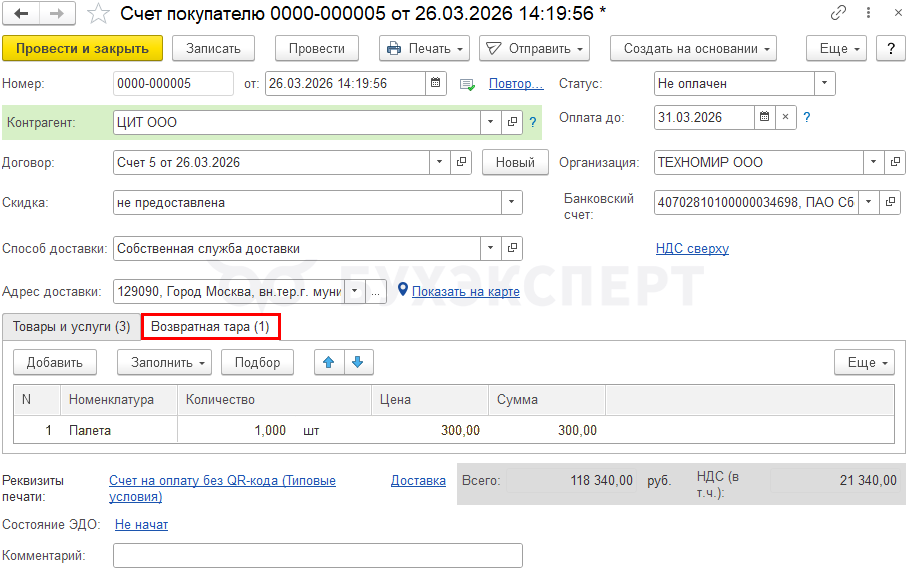Image resolution: width=910 pixels, height=574 pixels.
Task: Open Создать на основании menu
Action: 694,49
